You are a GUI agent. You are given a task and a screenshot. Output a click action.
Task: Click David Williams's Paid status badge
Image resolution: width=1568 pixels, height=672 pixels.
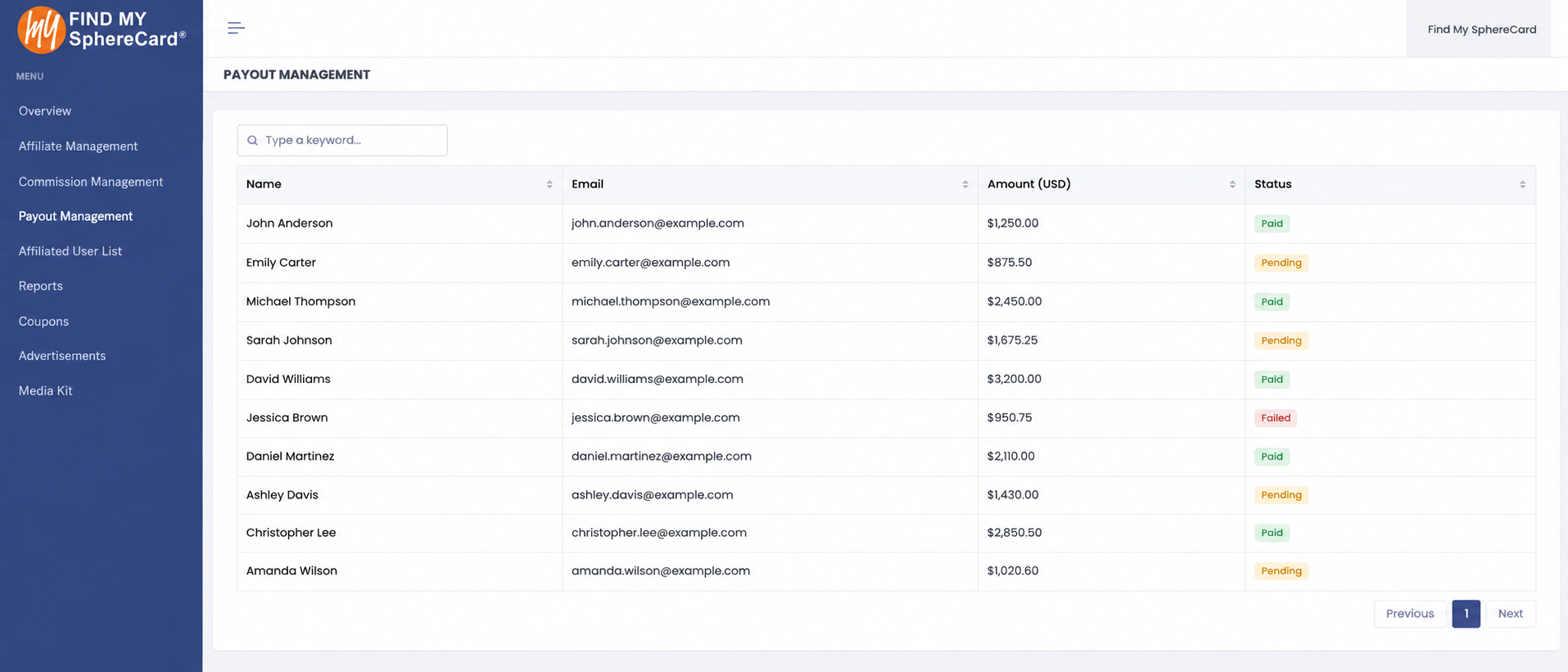tap(1272, 380)
